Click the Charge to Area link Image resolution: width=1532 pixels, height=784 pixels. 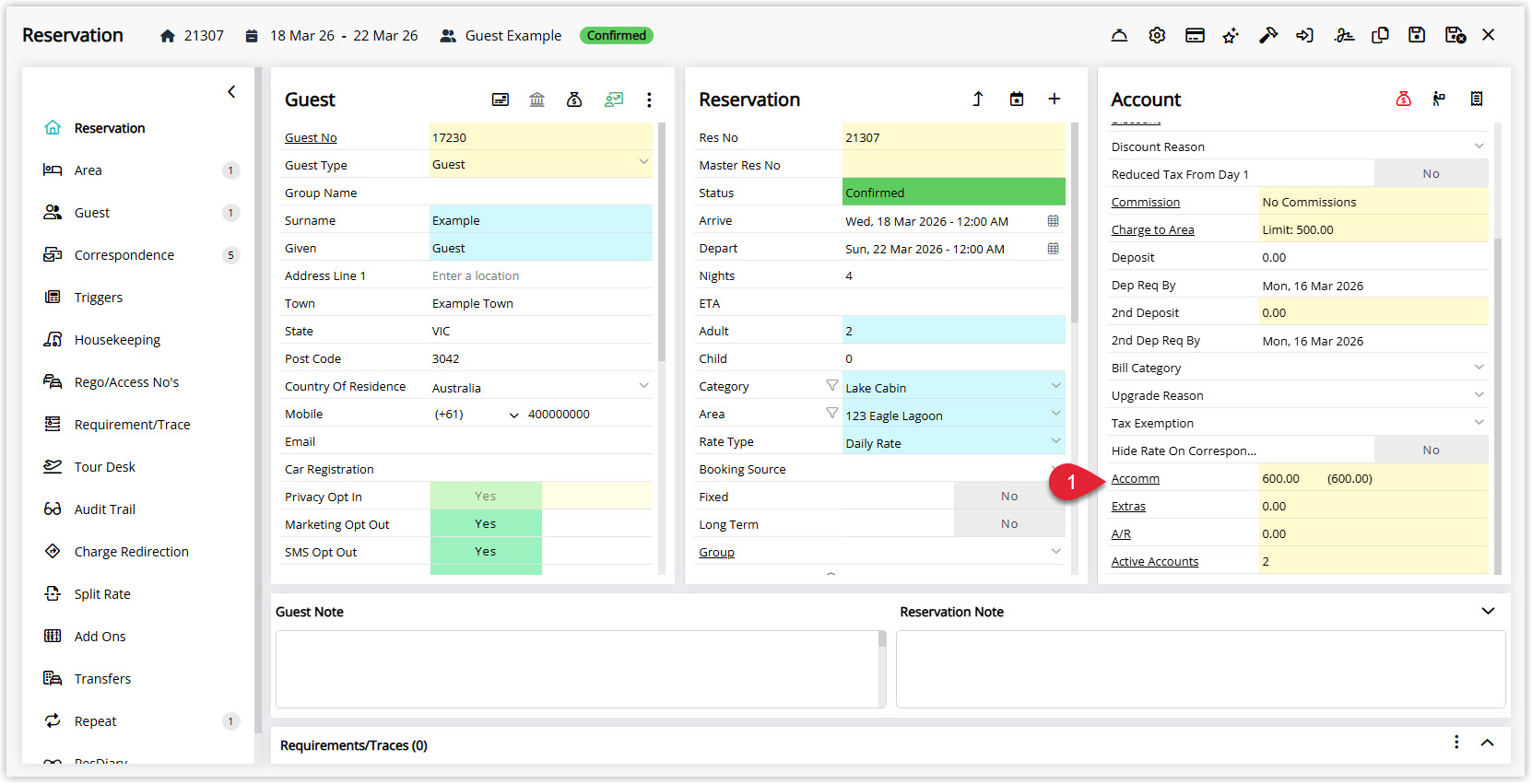1152,229
